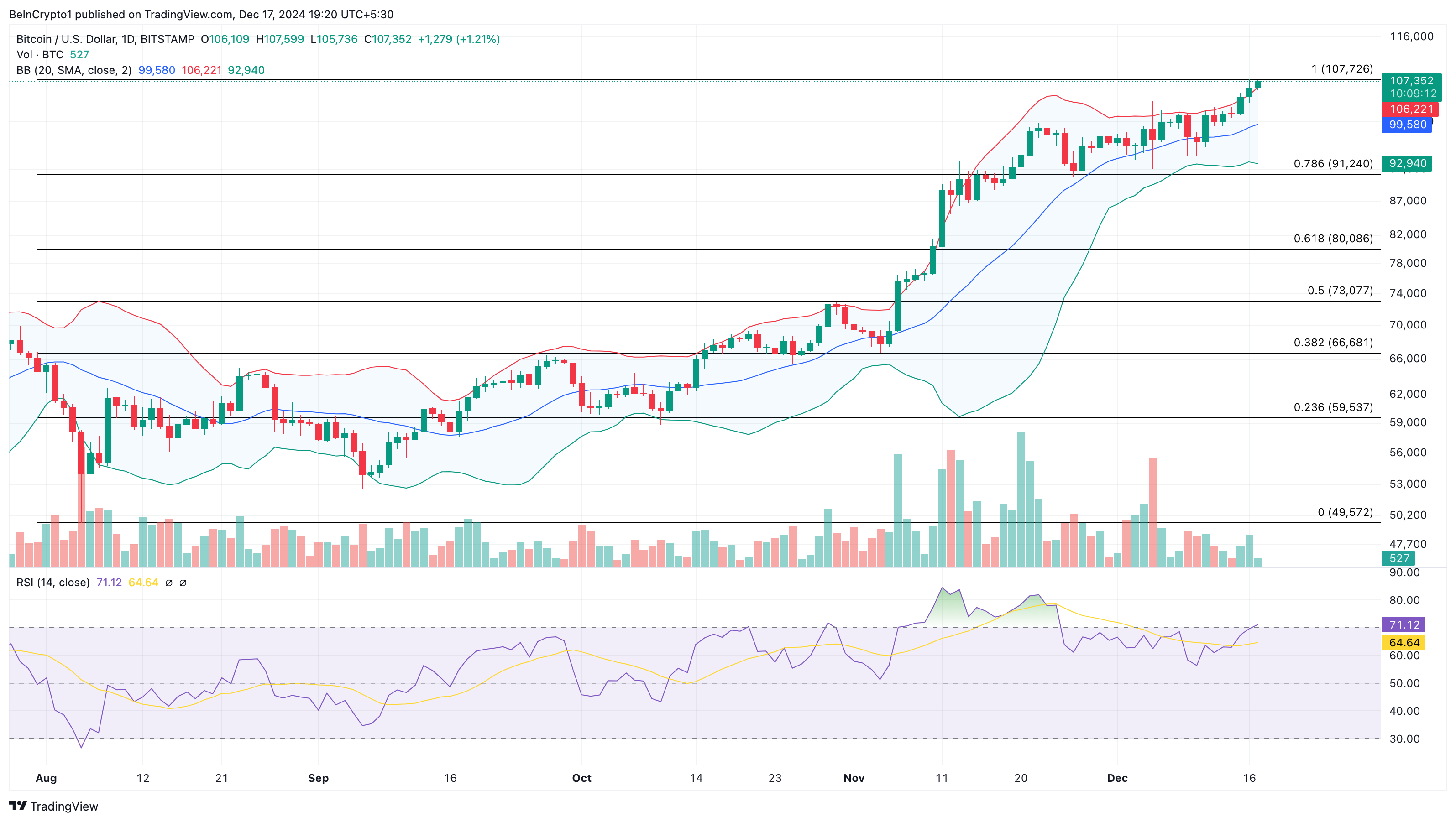Click the red 106,221 upper band price tag
Viewport: 1456px width, 822px height.
(x=1411, y=109)
